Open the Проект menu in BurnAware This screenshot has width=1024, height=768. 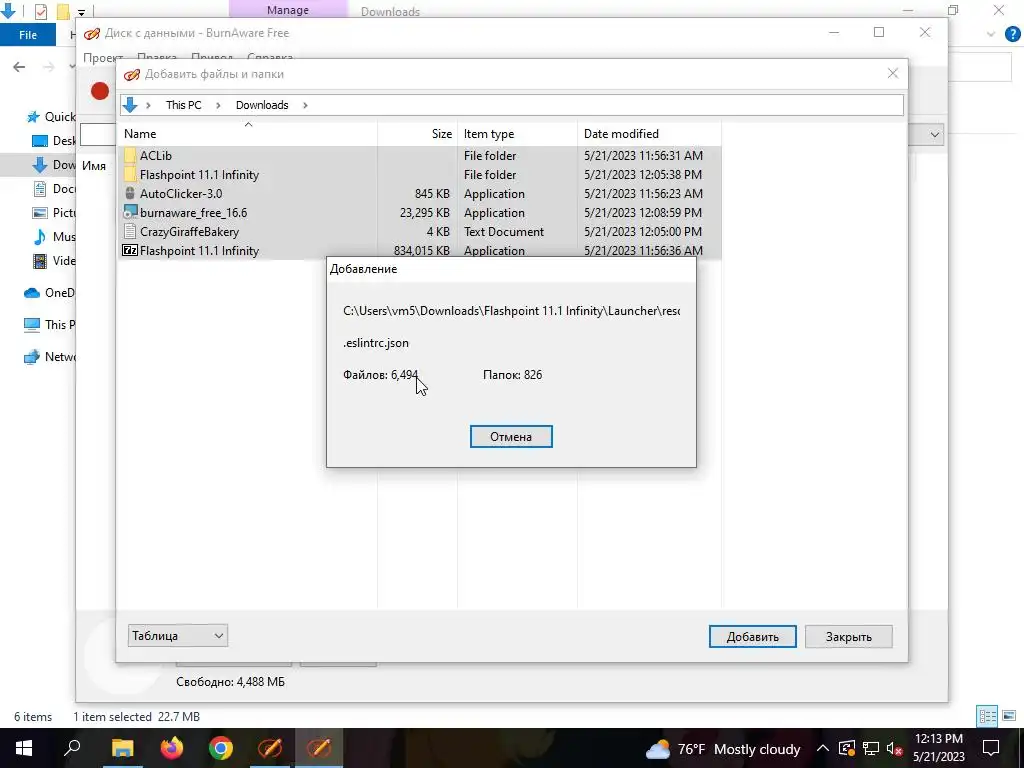click(103, 57)
